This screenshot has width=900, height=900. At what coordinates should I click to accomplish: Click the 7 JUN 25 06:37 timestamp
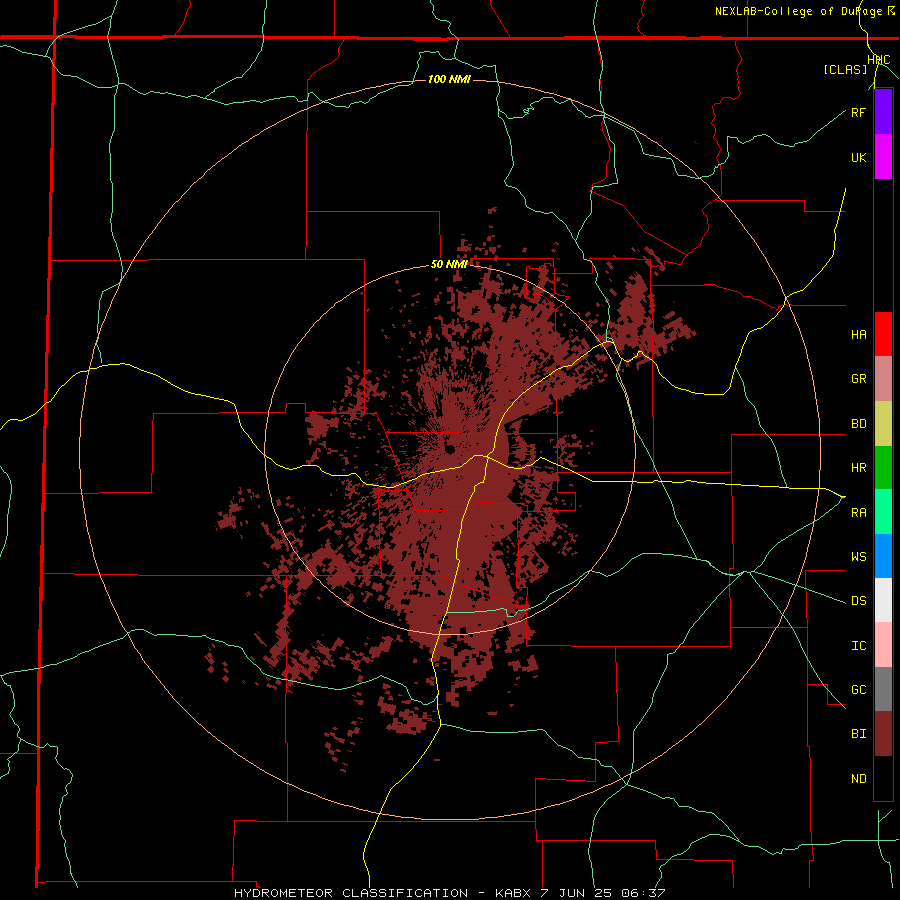click(x=602, y=893)
